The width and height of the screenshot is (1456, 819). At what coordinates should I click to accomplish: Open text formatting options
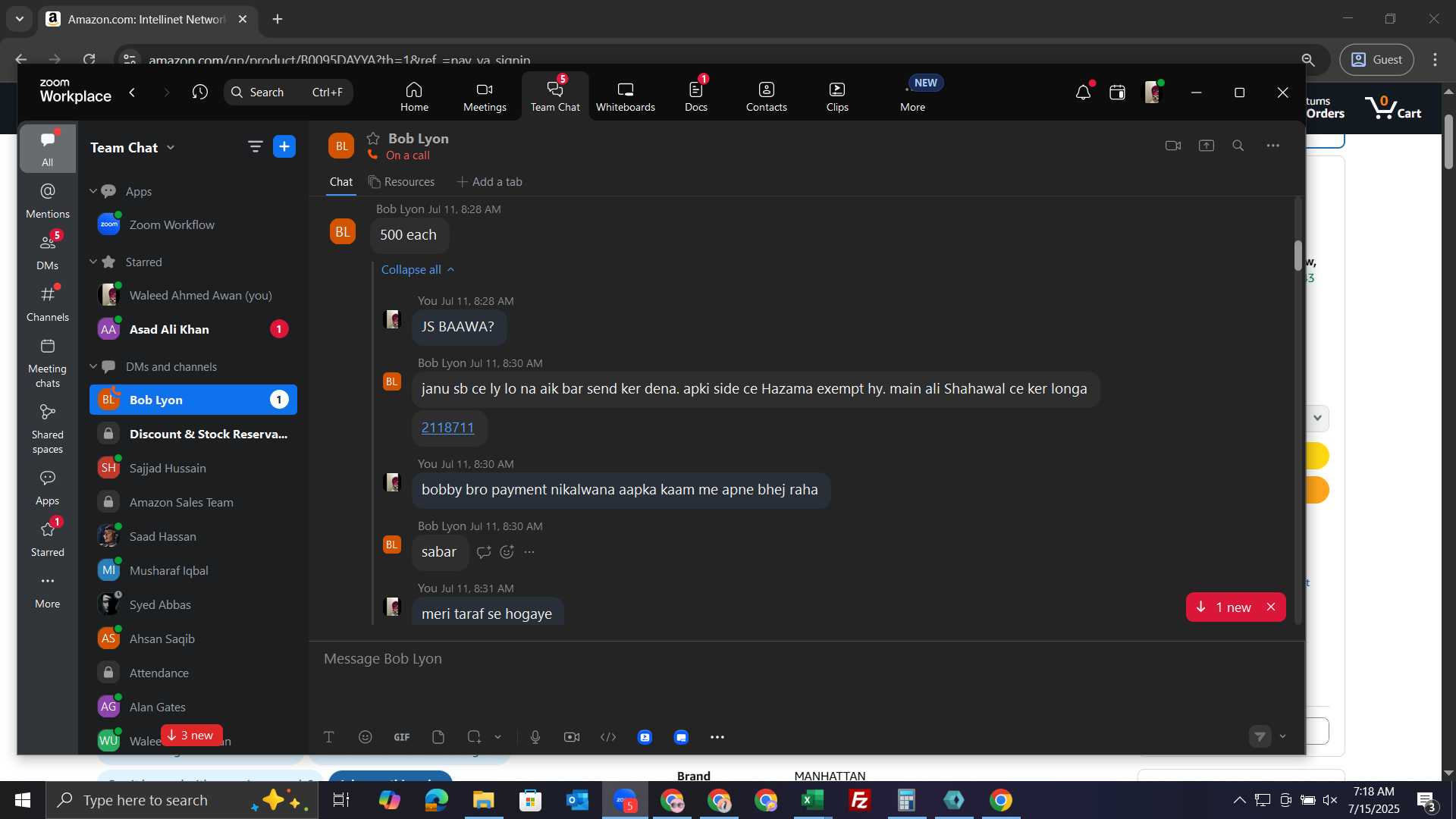329,737
